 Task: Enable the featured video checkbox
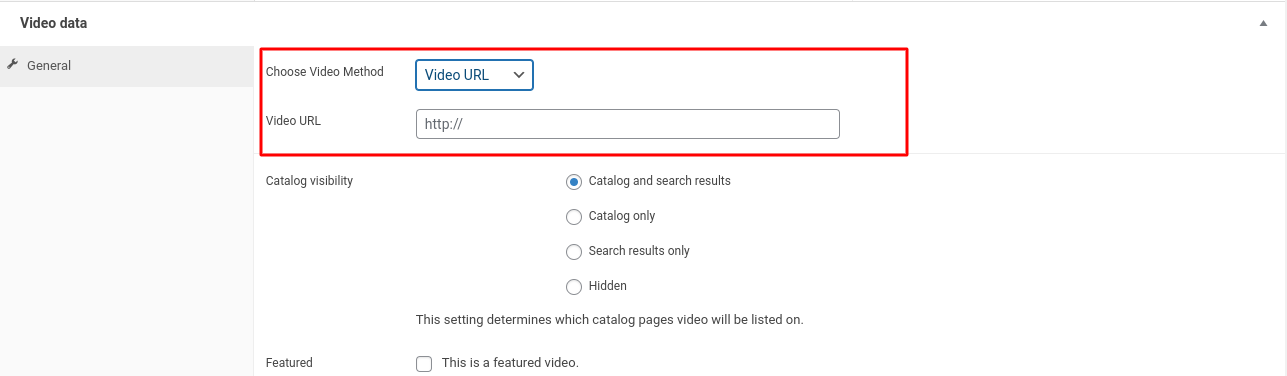424,364
